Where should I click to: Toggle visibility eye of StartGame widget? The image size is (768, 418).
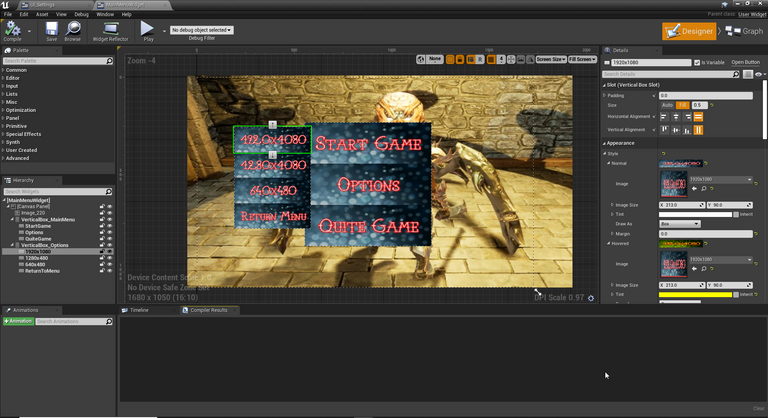click(x=109, y=226)
